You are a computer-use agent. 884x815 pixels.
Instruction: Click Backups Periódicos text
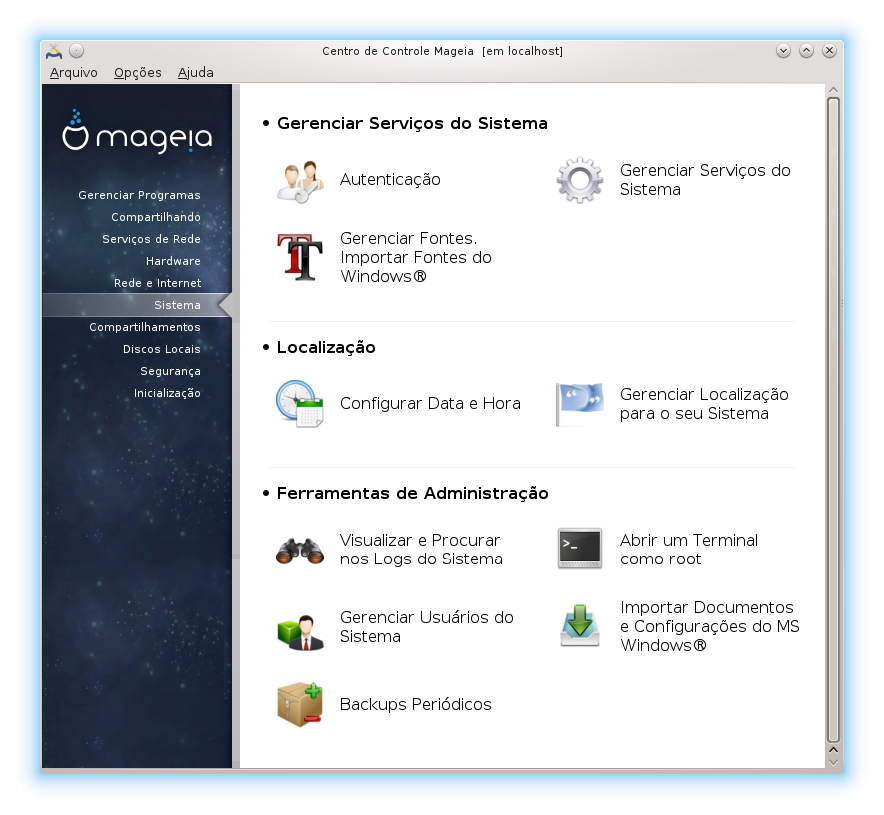coord(416,705)
